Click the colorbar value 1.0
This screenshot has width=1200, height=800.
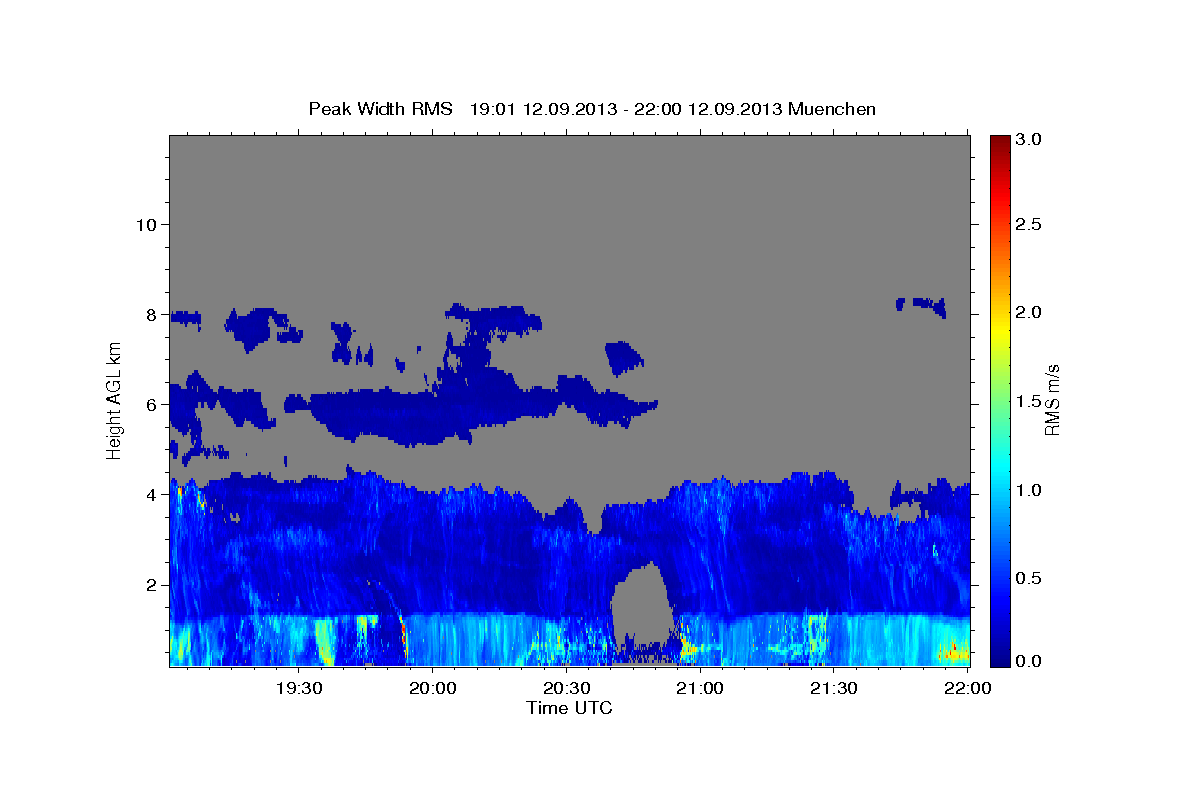coord(1029,490)
